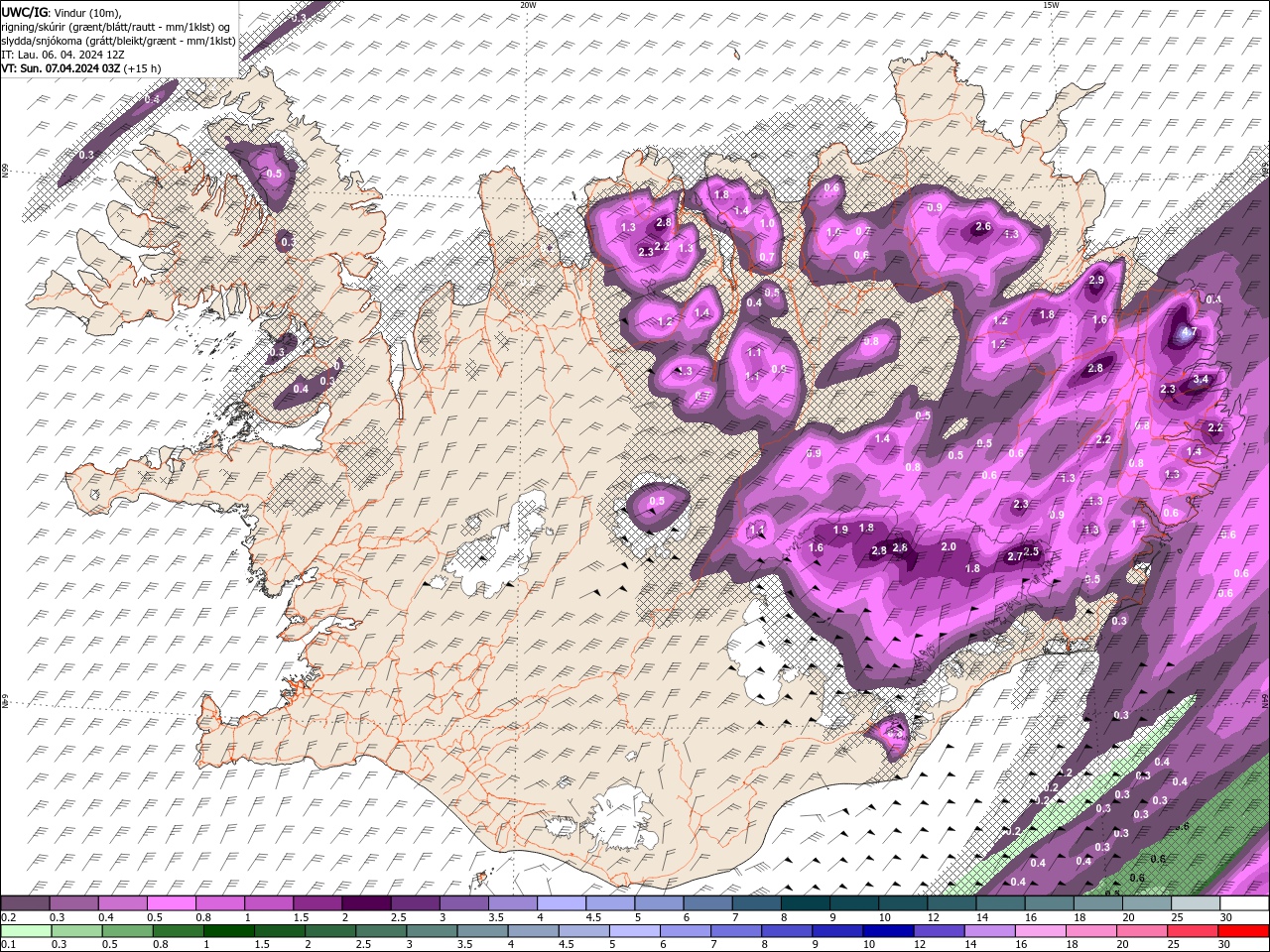The height and width of the screenshot is (952, 1270).
Task: Select the deep blue rain swatch starting at 10
Action: [887, 930]
